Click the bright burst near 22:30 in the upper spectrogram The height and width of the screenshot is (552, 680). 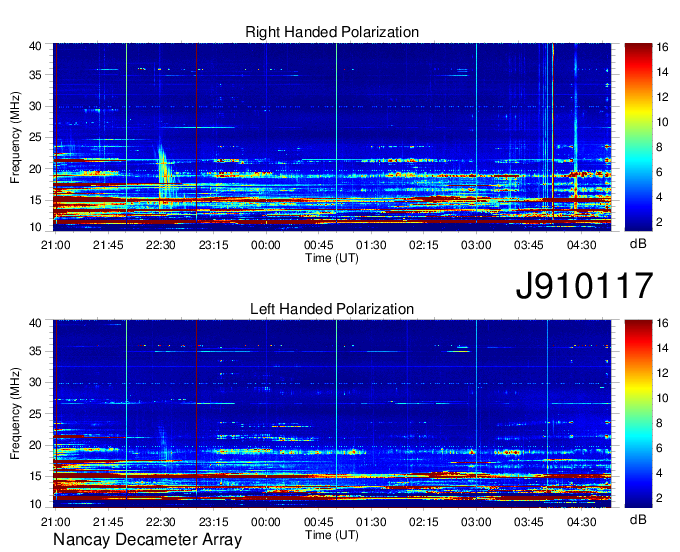[164, 176]
